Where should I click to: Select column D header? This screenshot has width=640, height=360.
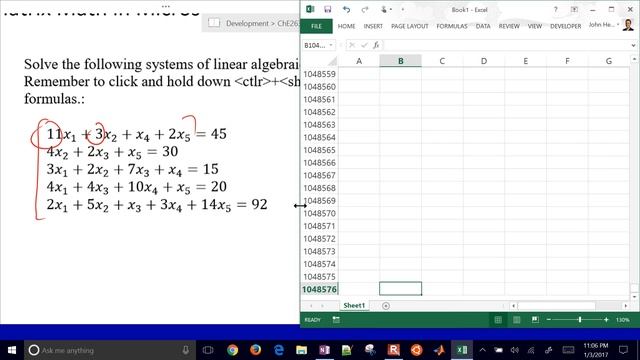click(x=484, y=61)
